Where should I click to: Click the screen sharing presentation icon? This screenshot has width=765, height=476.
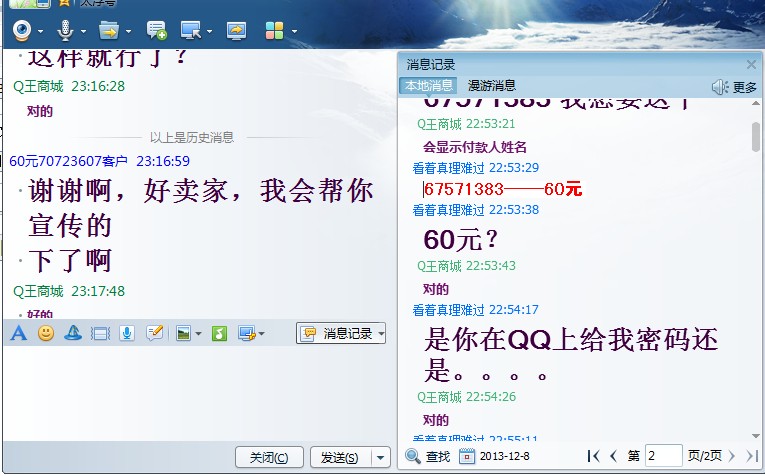[236, 31]
